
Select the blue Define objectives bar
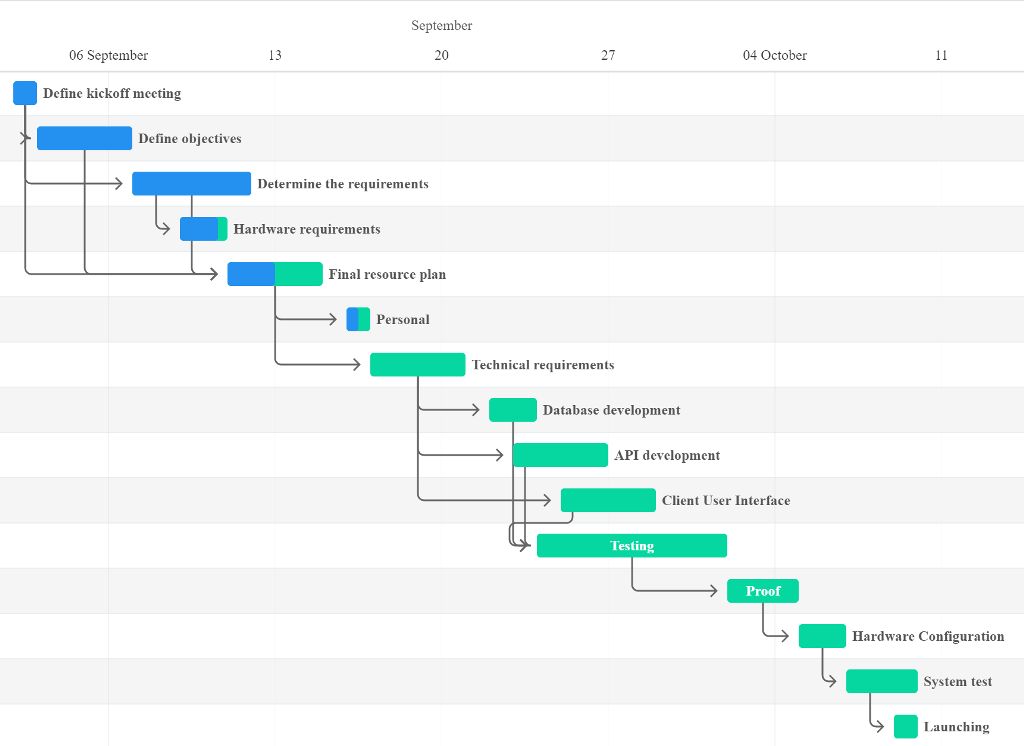(x=84, y=138)
